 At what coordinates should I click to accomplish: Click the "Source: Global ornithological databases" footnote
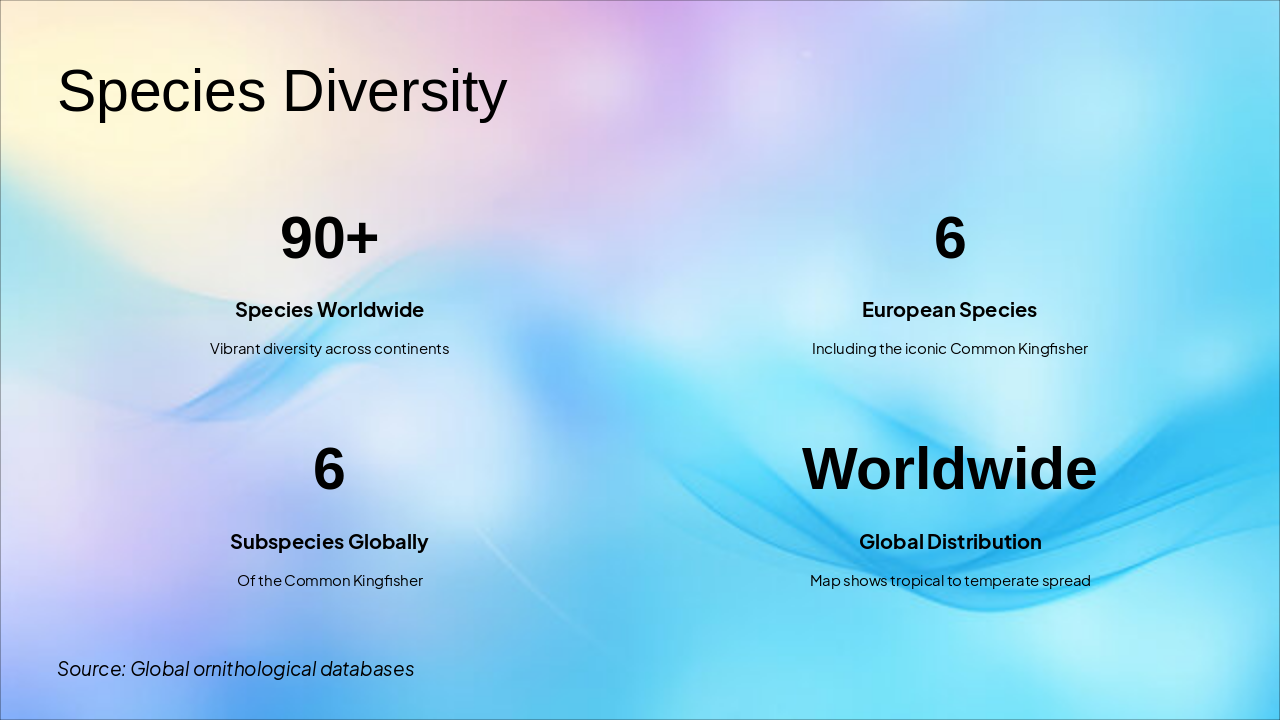pos(235,668)
